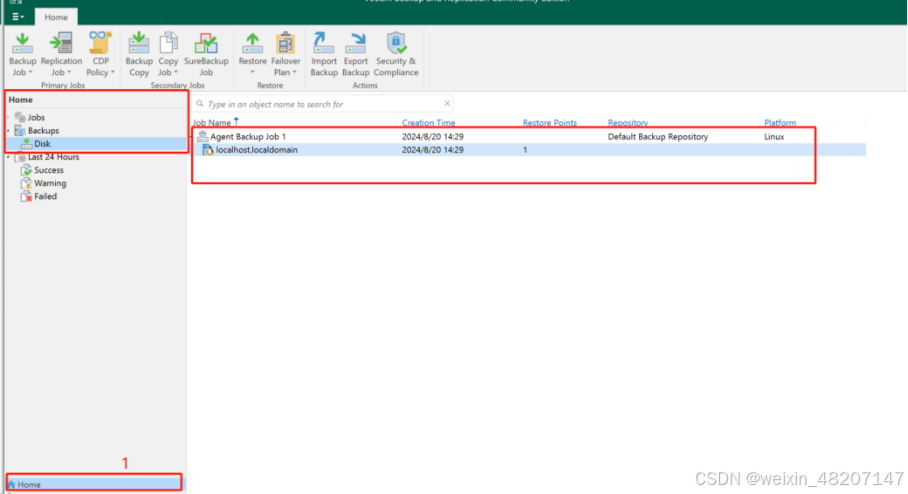
Task: Open the Replication Job ribbon button
Action: (61, 54)
